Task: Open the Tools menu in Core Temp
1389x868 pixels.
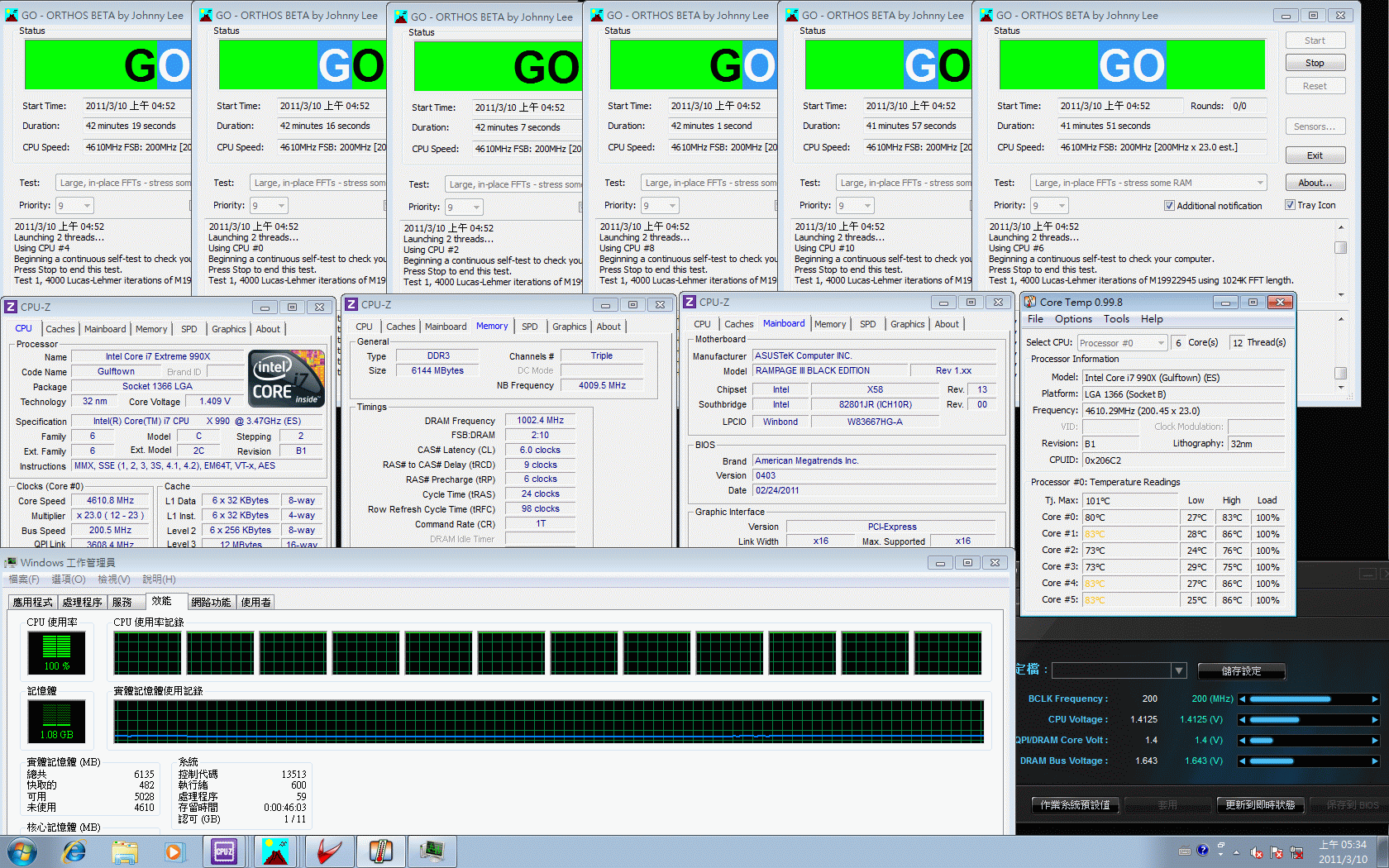Action: pyautogui.click(x=1115, y=319)
